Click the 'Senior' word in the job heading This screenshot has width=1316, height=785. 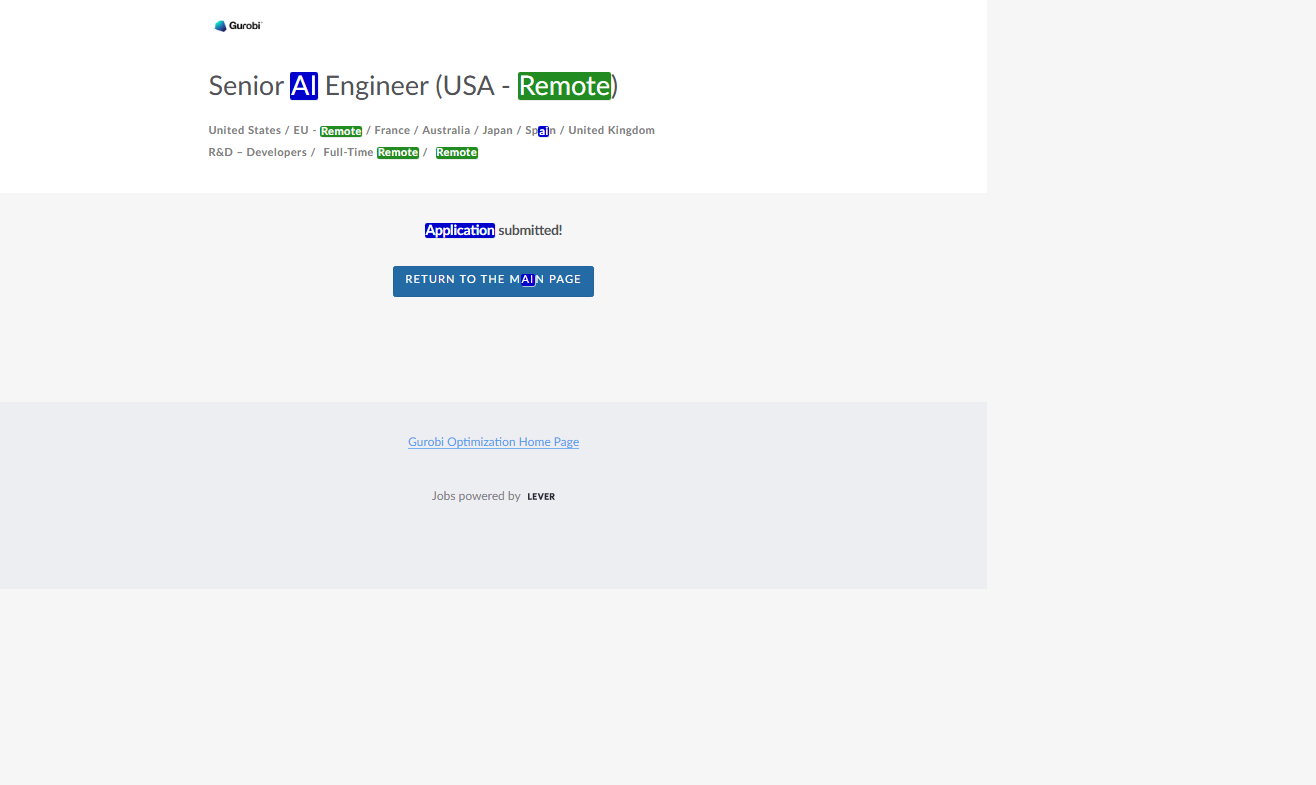[x=246, y=86]
